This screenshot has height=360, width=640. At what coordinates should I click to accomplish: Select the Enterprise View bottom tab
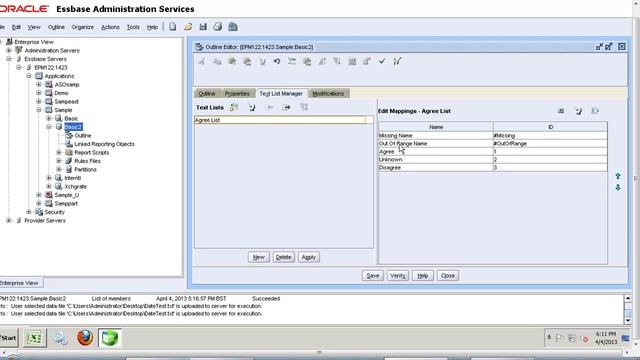coord(20,283)
